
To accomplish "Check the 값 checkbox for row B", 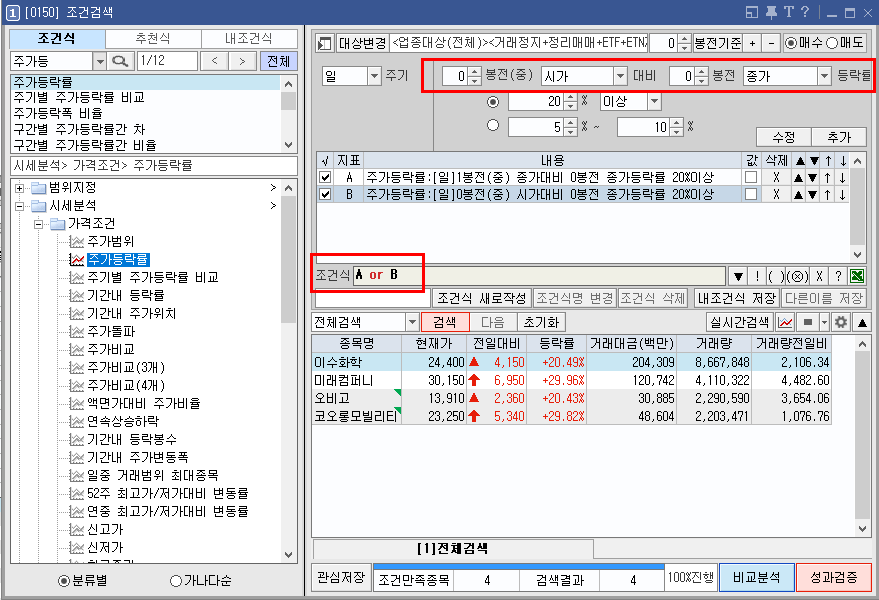I will click(x=751, y=194).
